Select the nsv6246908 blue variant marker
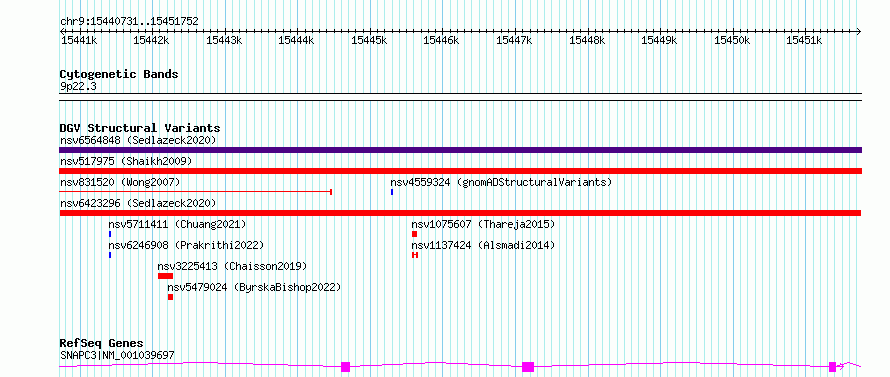Viewport: 890px width, 377px height. coord(110,255)
